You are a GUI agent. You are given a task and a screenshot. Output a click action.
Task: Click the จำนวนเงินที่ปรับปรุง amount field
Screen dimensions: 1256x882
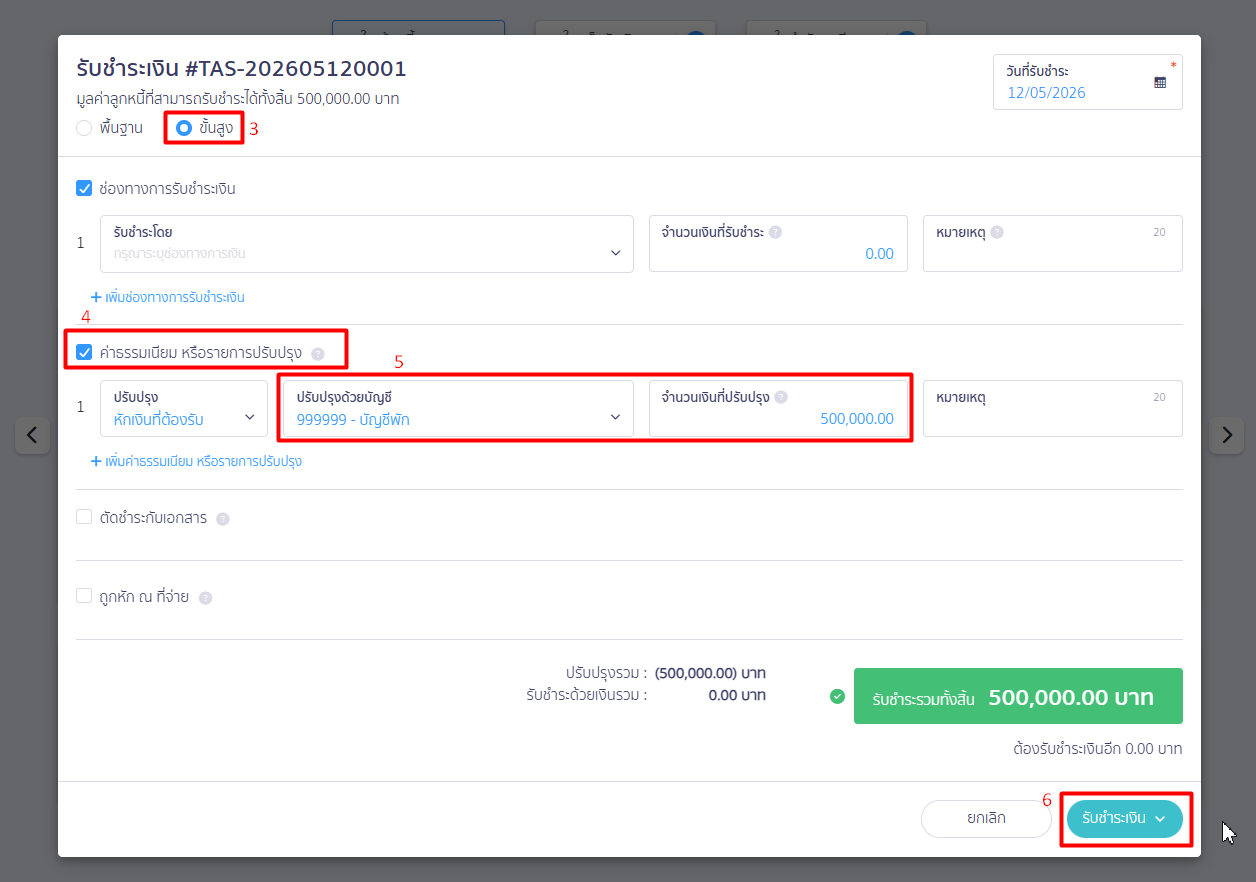click(778, 408)
